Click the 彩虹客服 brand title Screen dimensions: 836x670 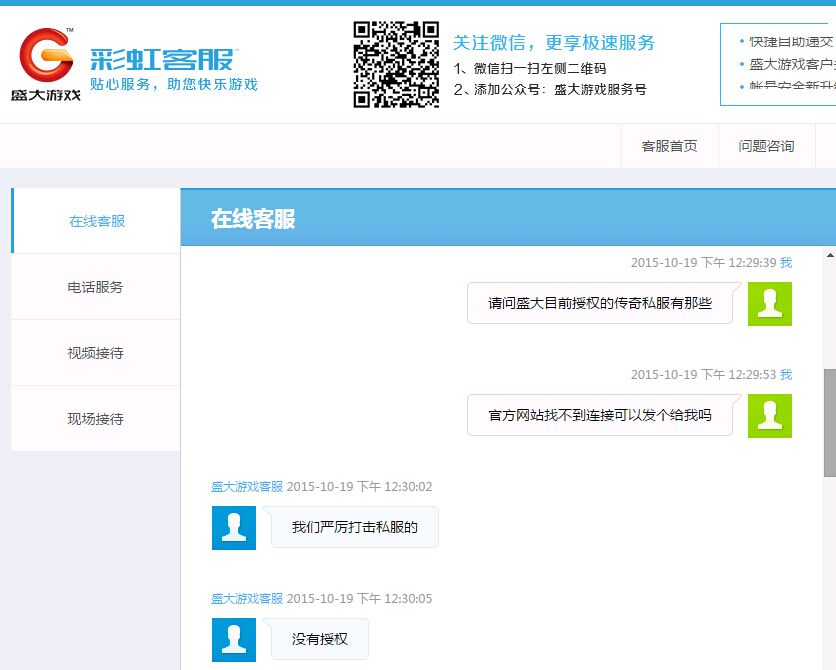pyautogui.click(x=162, y=58)
